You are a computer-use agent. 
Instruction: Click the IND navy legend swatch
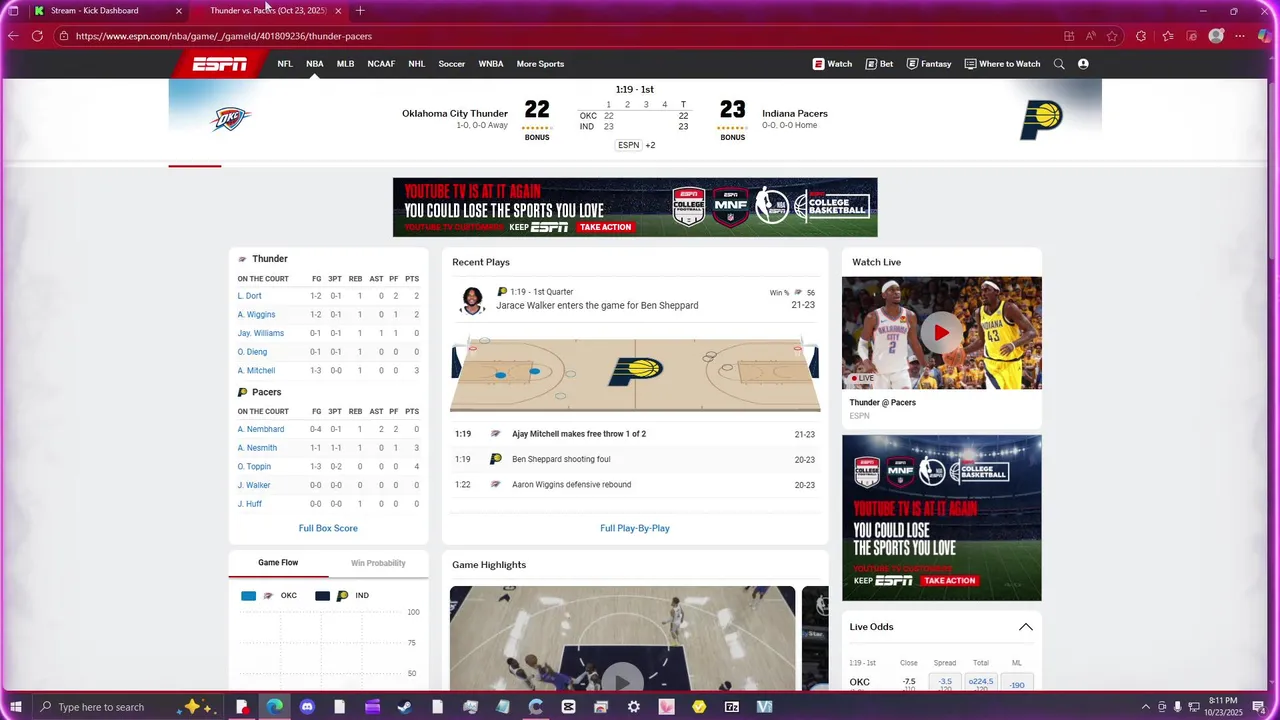322,596
